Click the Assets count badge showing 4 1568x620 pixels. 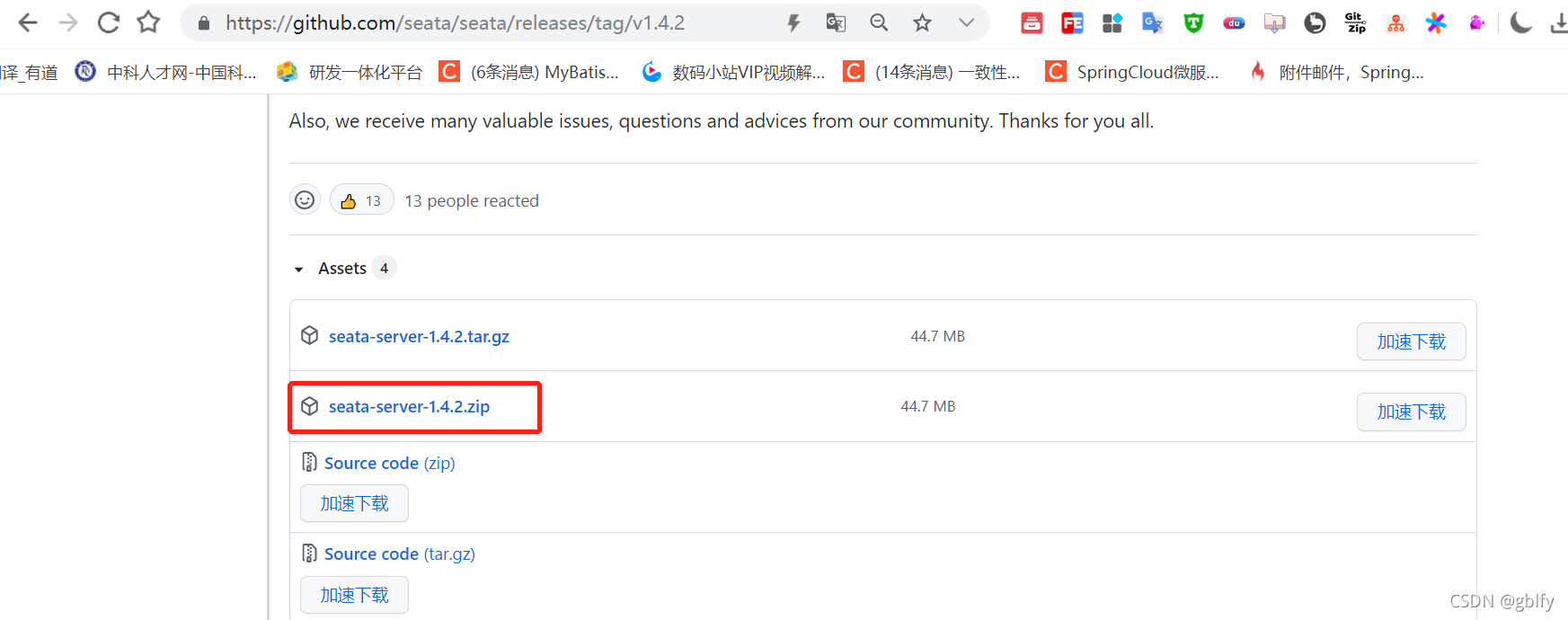(x=384, y=268)
